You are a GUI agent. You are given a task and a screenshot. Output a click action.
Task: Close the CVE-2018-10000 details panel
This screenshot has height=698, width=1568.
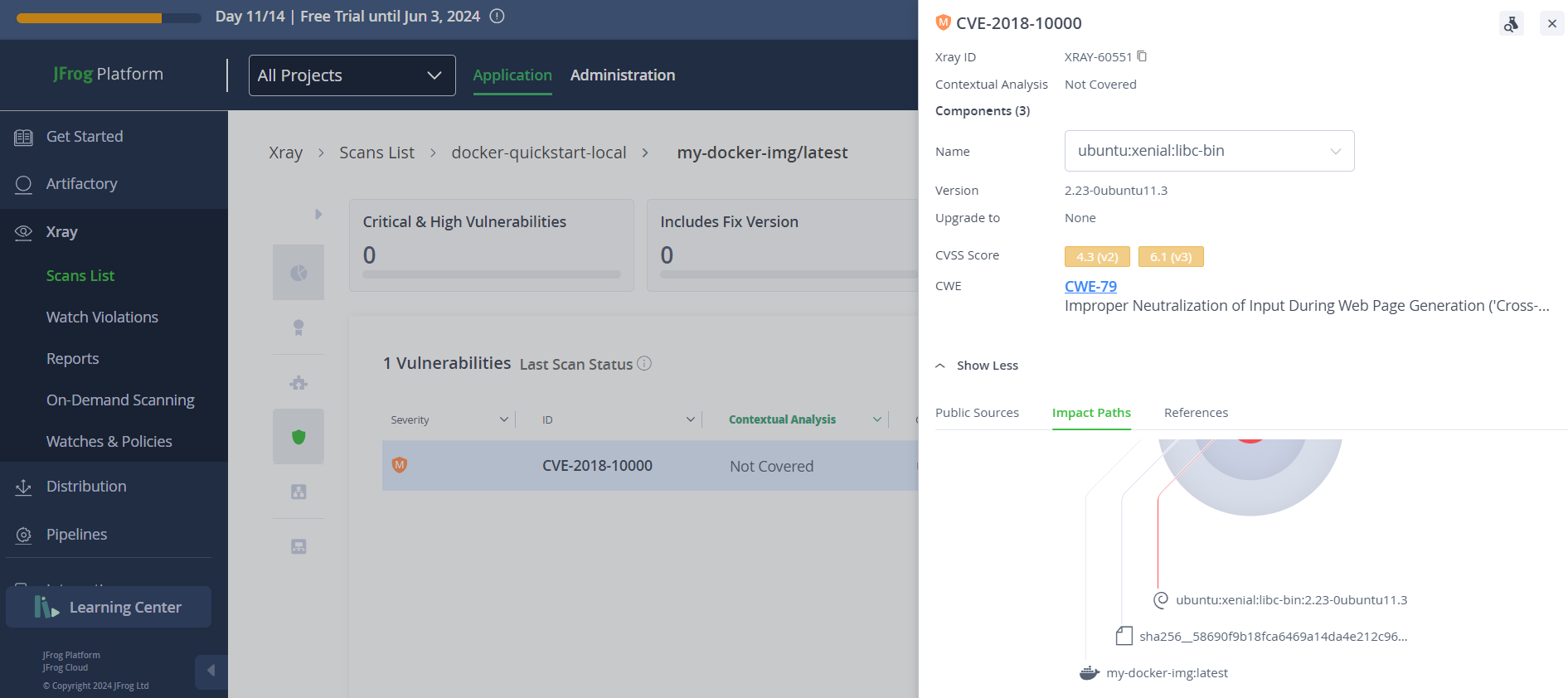click(x=1551, y=23)
